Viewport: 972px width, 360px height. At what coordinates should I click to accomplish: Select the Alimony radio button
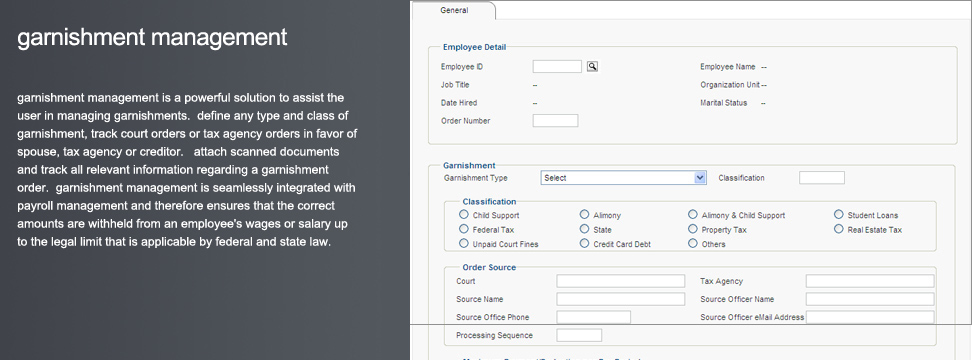[x=584, y=214]
